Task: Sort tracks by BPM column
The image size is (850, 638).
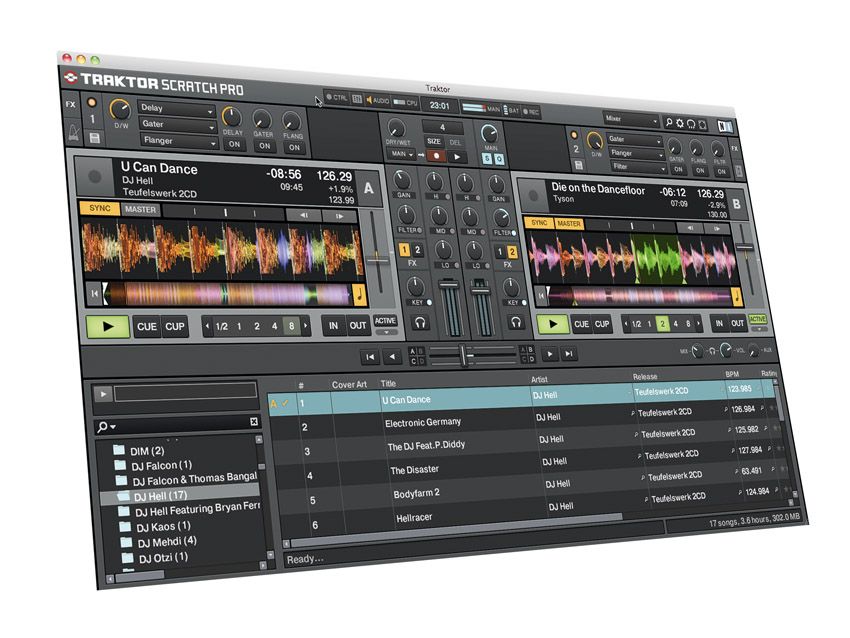Action: point(732,374)
